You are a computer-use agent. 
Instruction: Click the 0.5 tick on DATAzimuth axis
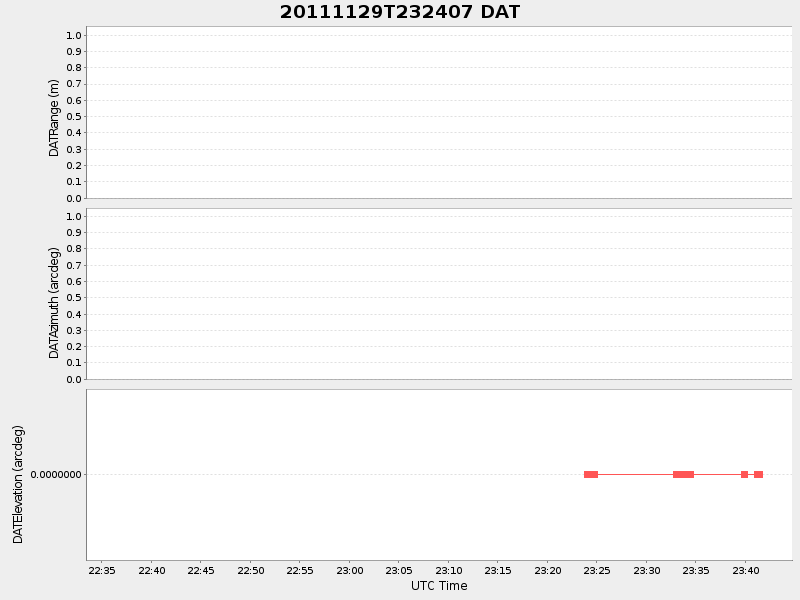coord(74,298)
